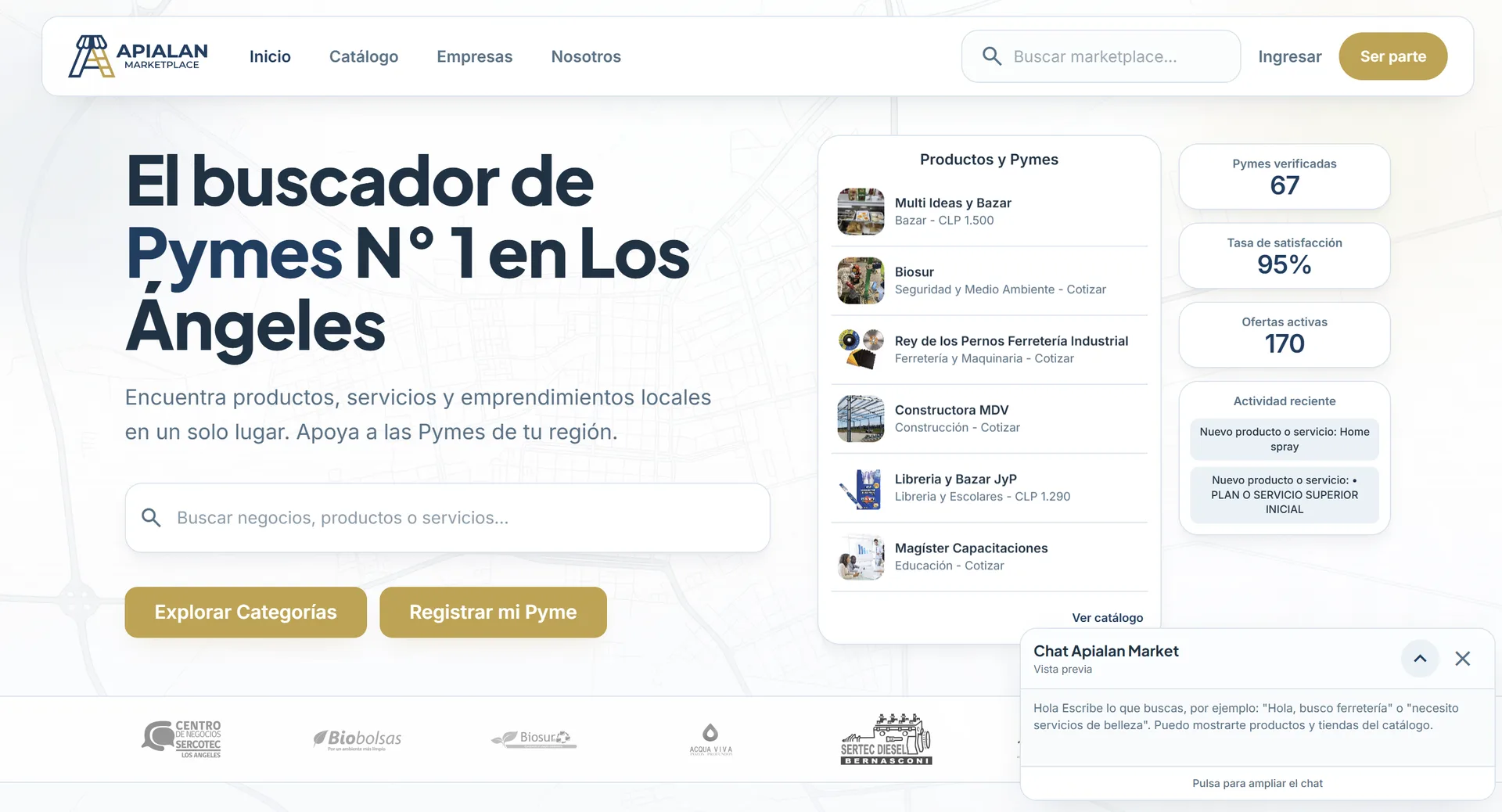Screen dimensions: 1502x812
Task: Select the Magíster Capacitaciones listing title
Action: pyautogui.click(x=972, y=548)
